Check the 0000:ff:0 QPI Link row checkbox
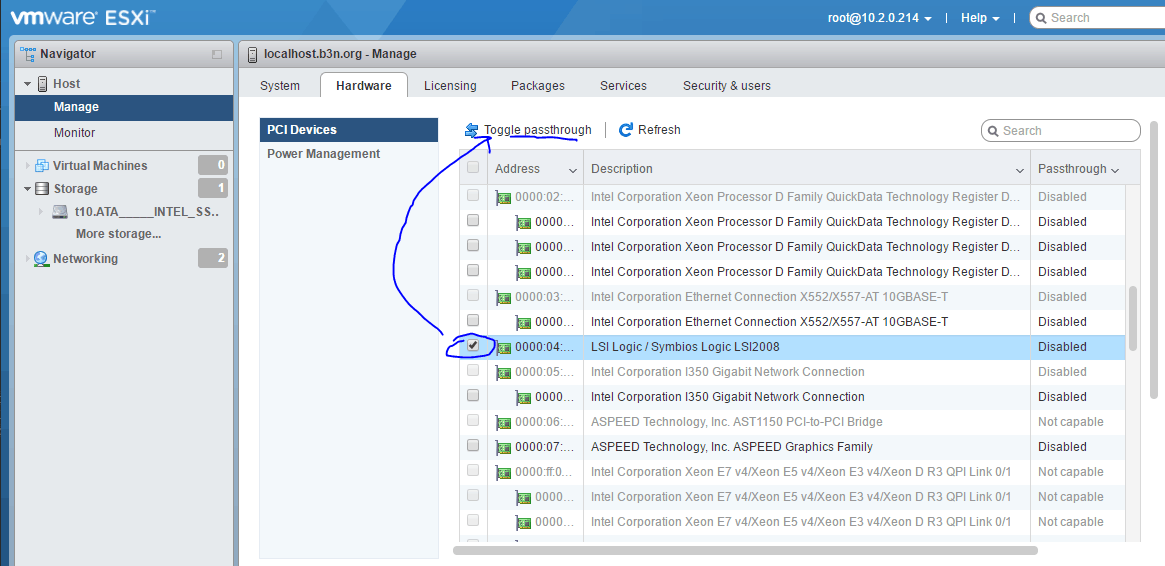Viewport: 1165px width, 566px height. point(473,470)
